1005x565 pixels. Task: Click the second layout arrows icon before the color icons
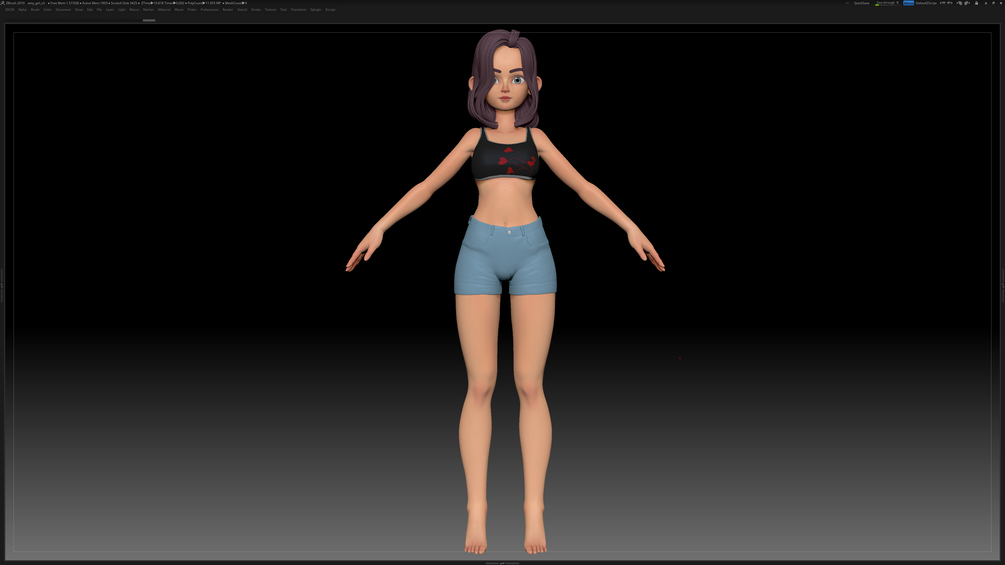coord(950,3)
